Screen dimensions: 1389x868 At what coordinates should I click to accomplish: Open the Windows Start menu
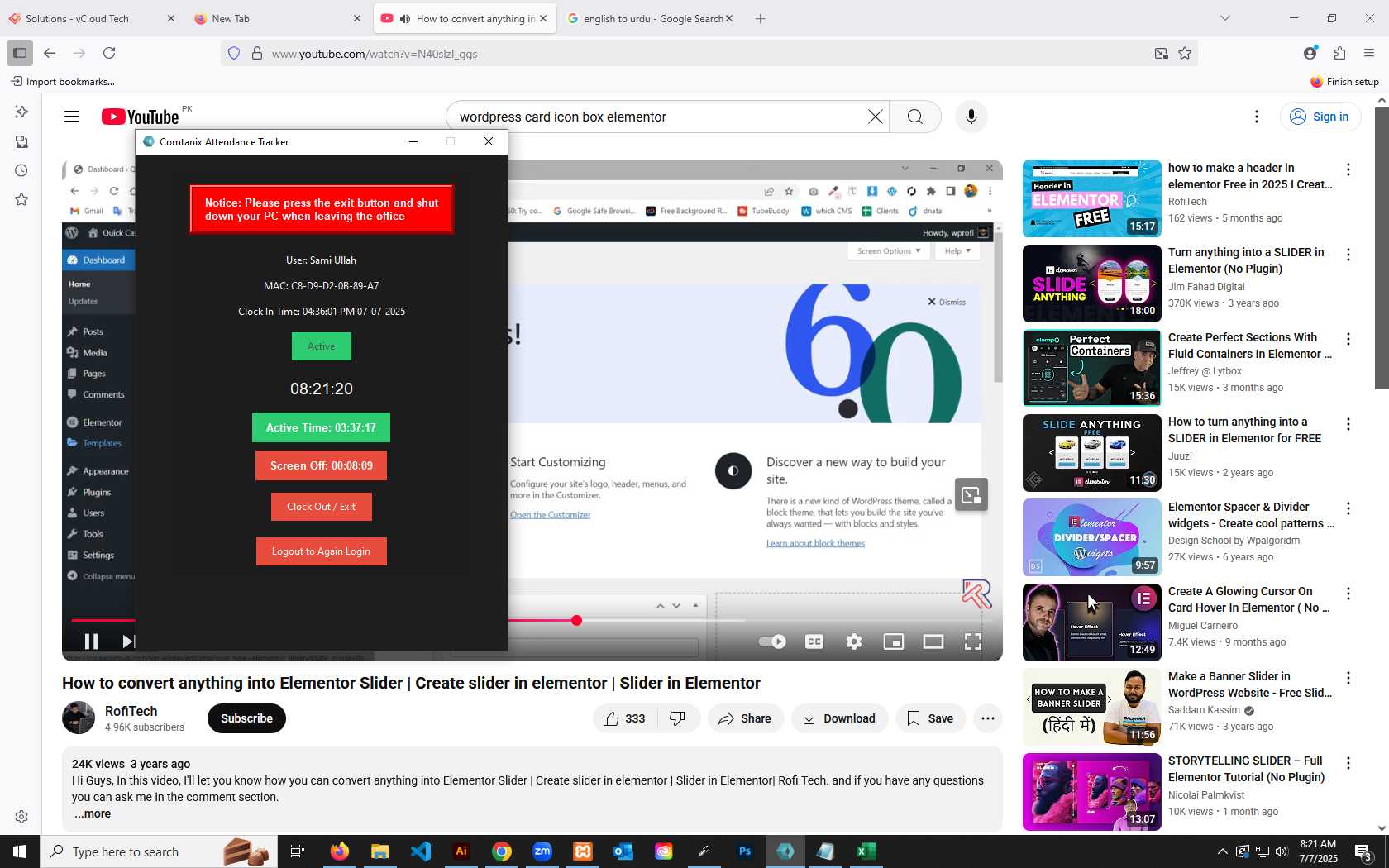point(20,851)
